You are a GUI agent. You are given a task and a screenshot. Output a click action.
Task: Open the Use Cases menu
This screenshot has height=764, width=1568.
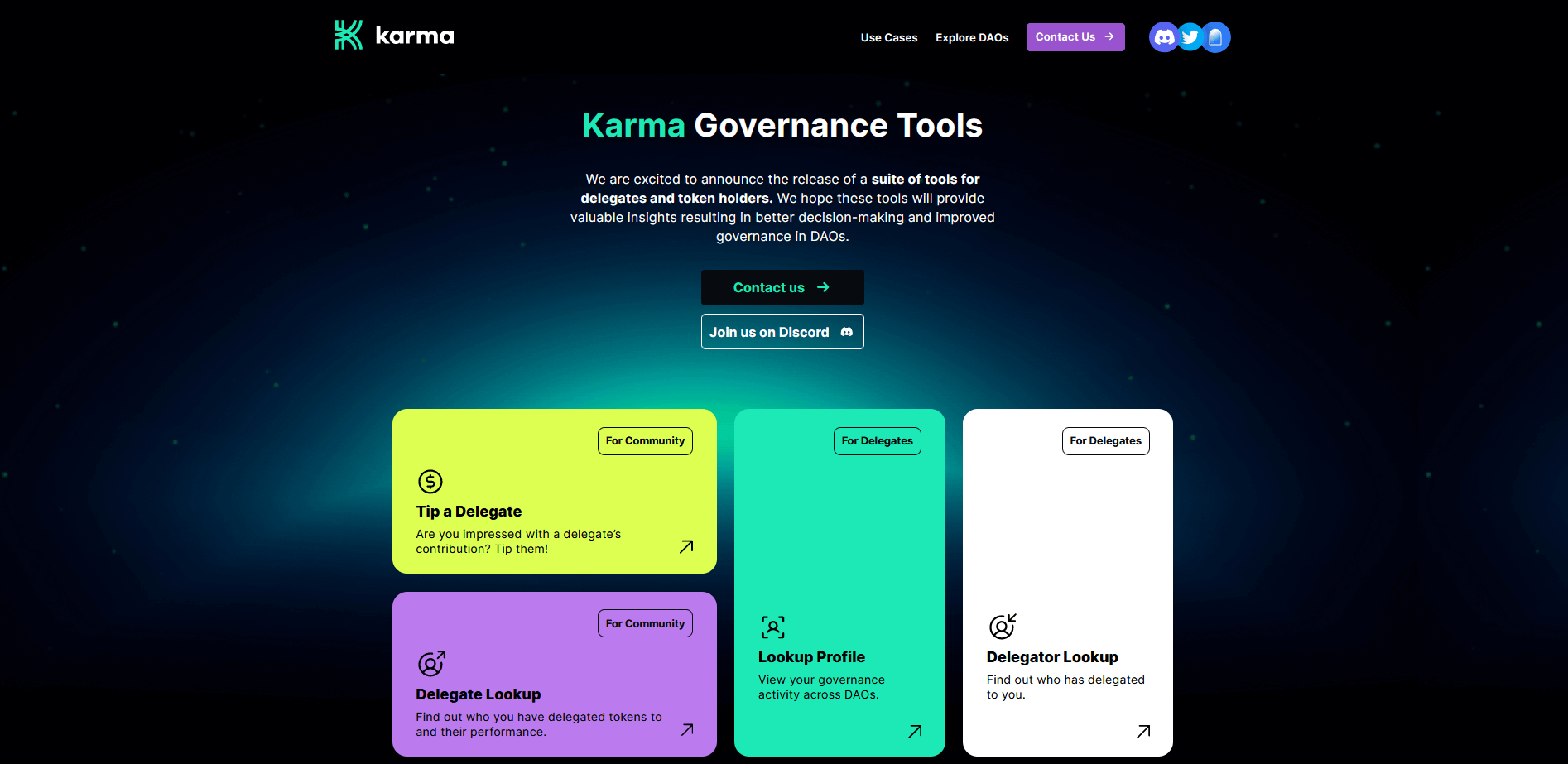889,37
